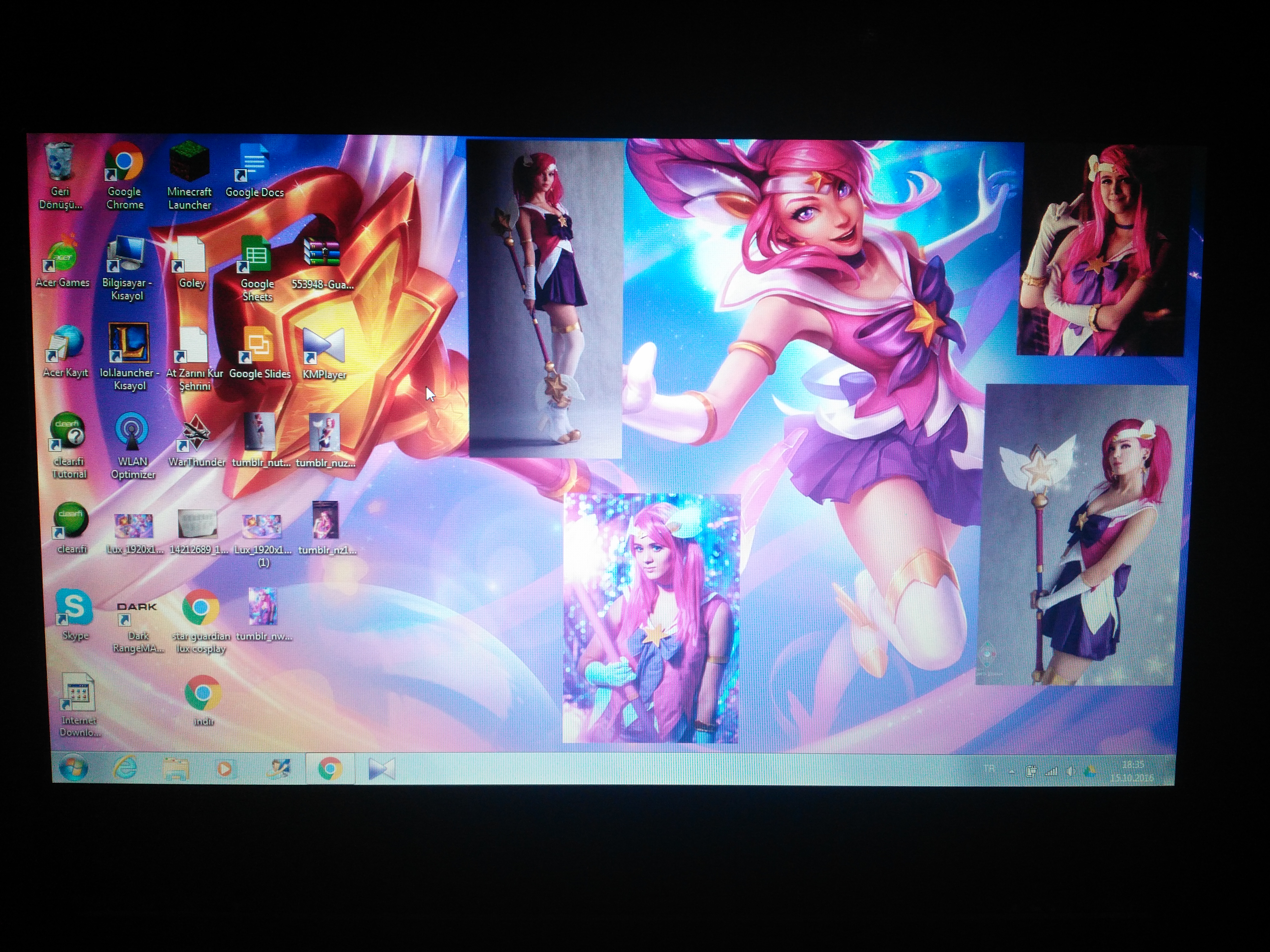
Task: Open the Google Drive tray icon
Action: (x=1089, y=772)
